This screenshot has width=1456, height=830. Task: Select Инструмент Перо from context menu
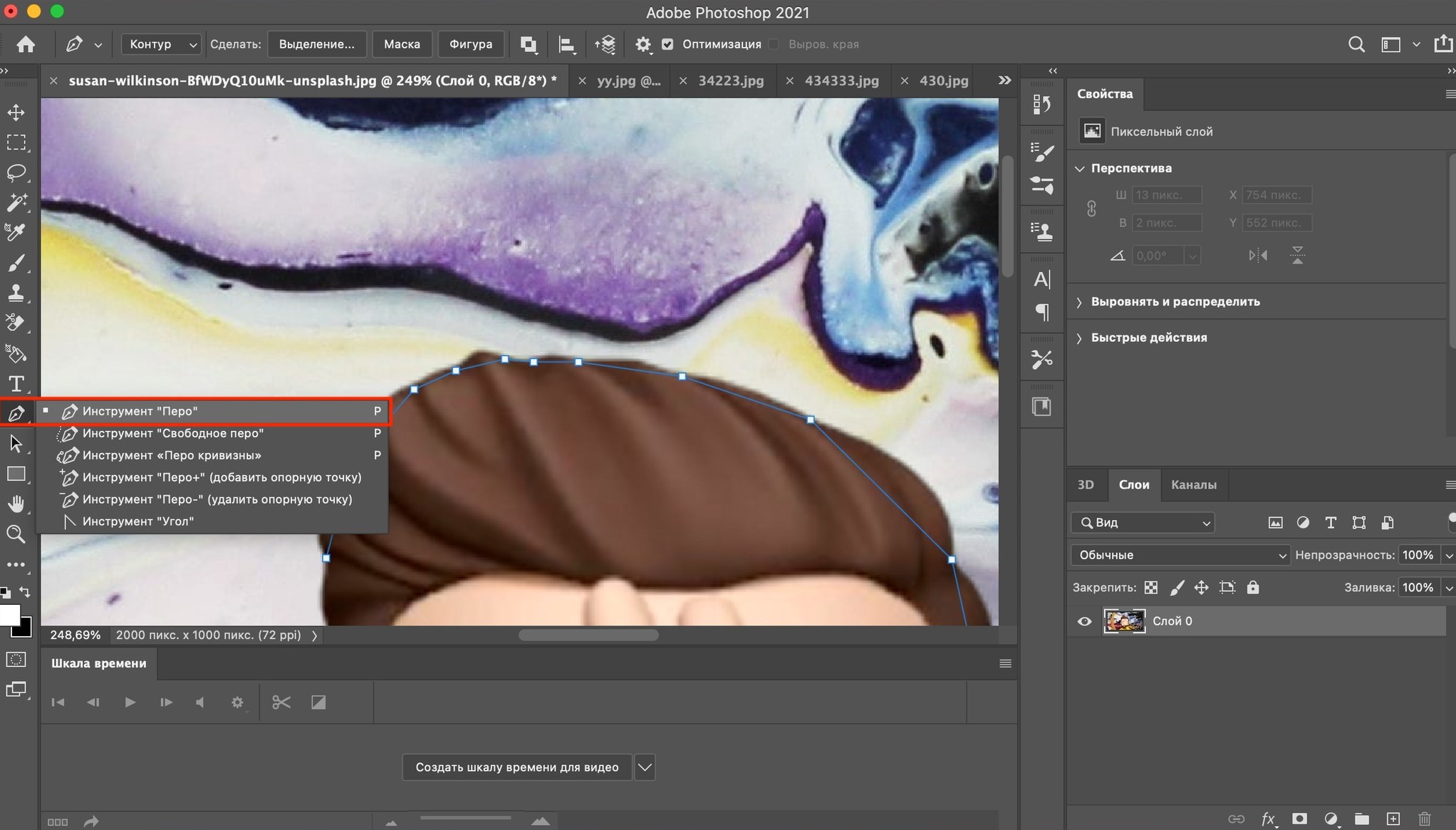213,410
